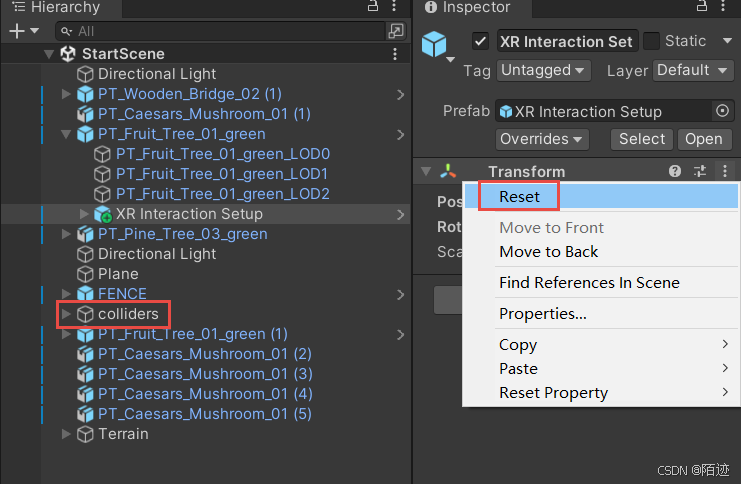The height and width of the screenshot is (484, 741).
Task: Open Transform component help icon
Action: pos(675,171)
